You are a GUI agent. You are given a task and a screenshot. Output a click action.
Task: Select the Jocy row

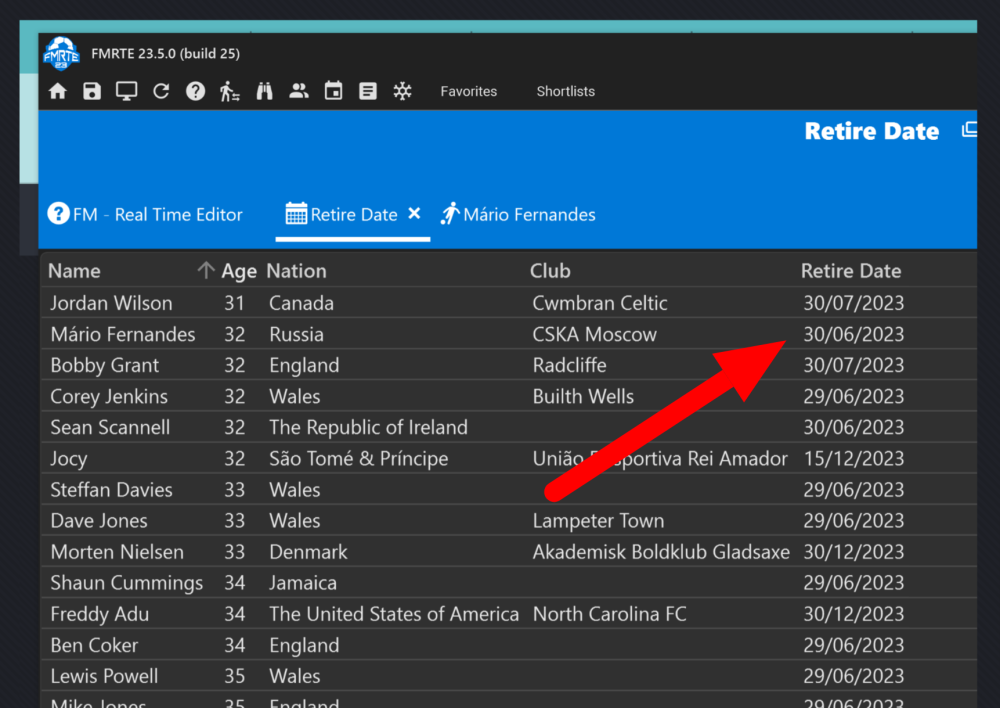coord(509,459)
